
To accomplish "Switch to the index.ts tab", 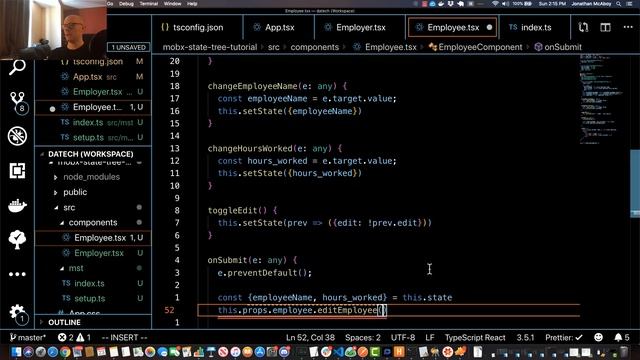I will coord(535,27).
